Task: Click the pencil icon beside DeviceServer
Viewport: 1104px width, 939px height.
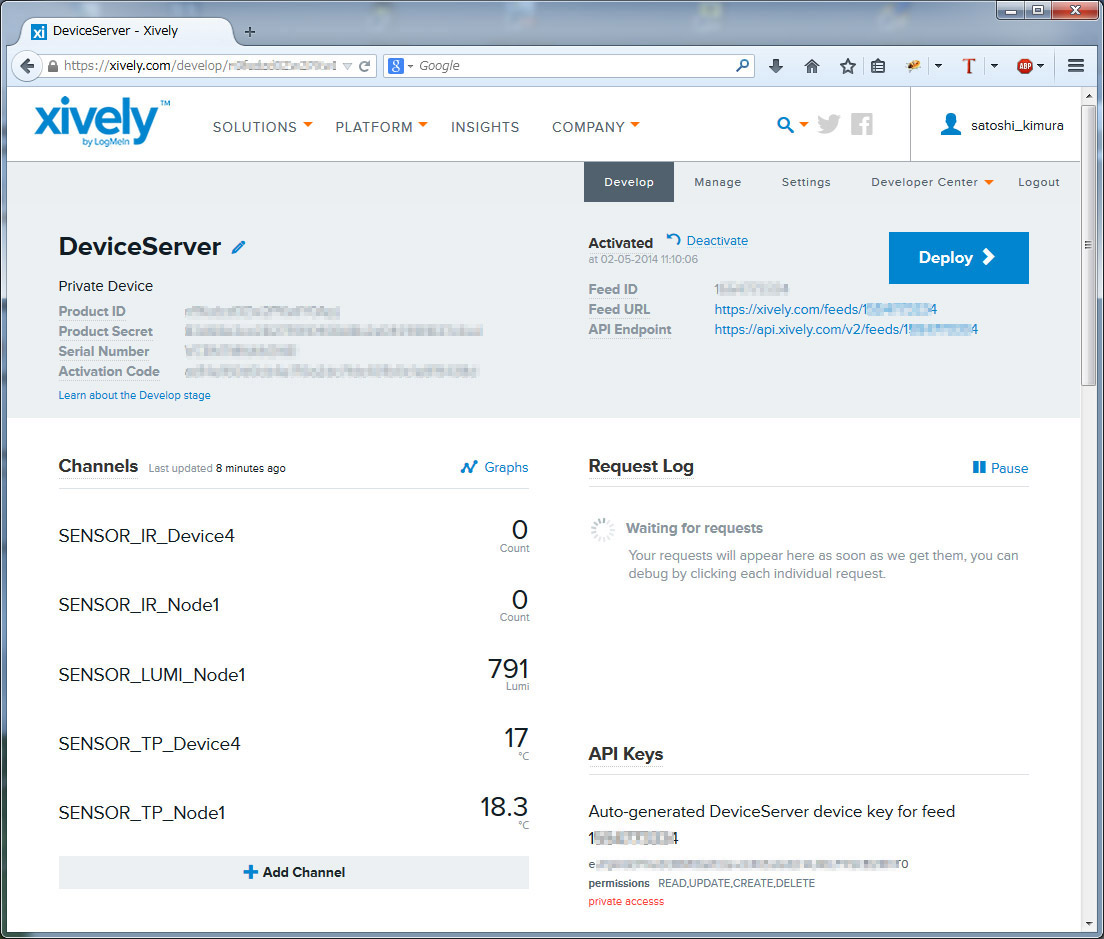Action: pos(238,247)
